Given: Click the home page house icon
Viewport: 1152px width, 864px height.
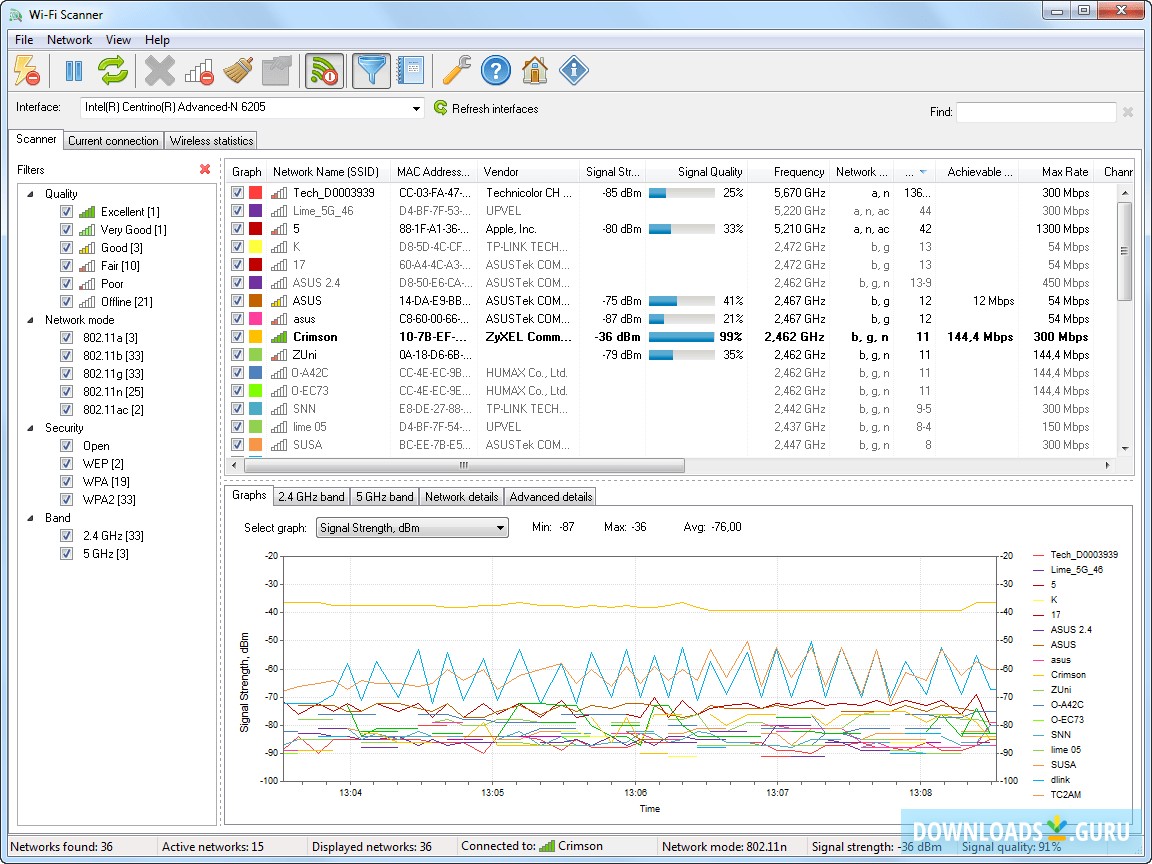Looking at the screenshot, I should pos(535,71).
